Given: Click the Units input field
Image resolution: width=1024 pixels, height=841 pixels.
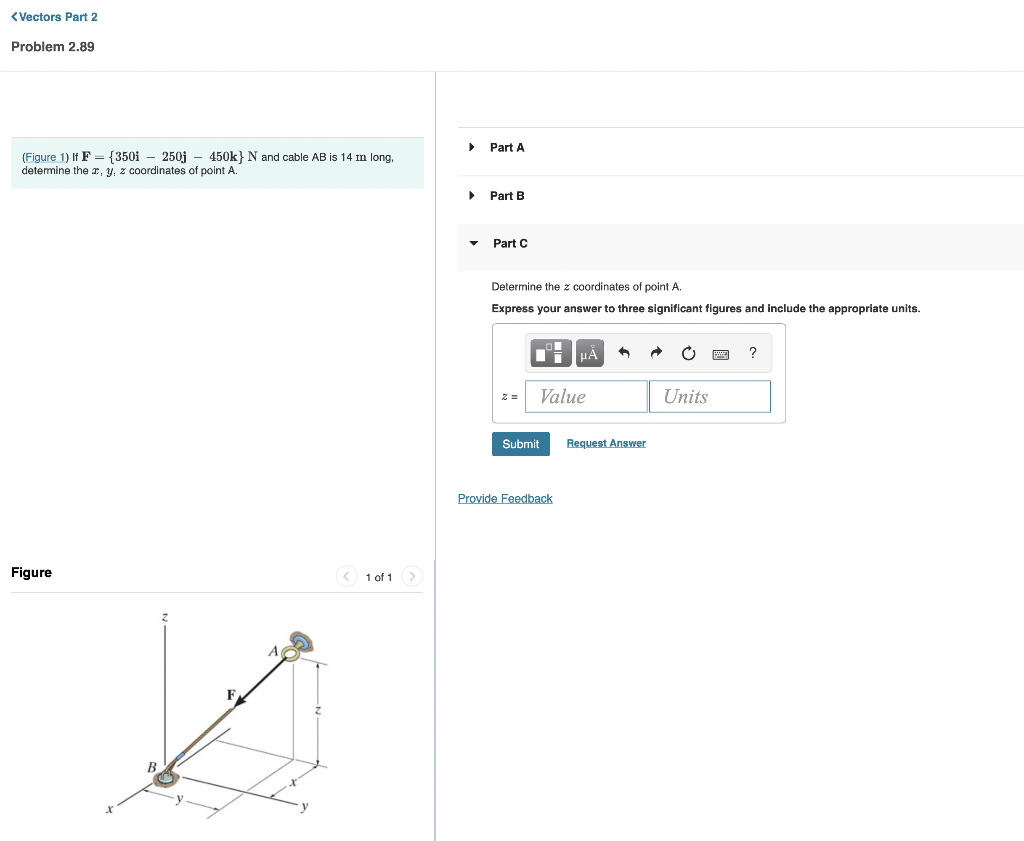Looking at the screenshot, I should coord(710,396).
